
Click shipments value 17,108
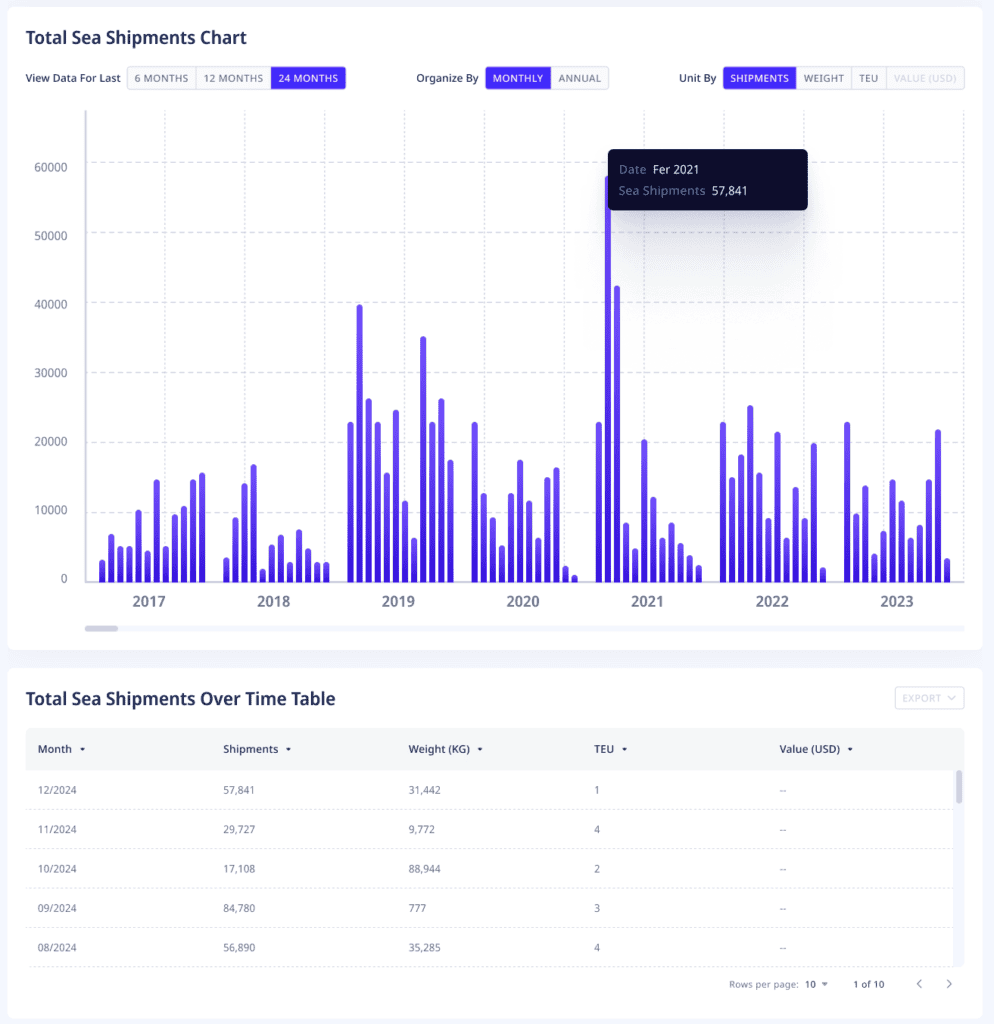(x=239, y=869)
